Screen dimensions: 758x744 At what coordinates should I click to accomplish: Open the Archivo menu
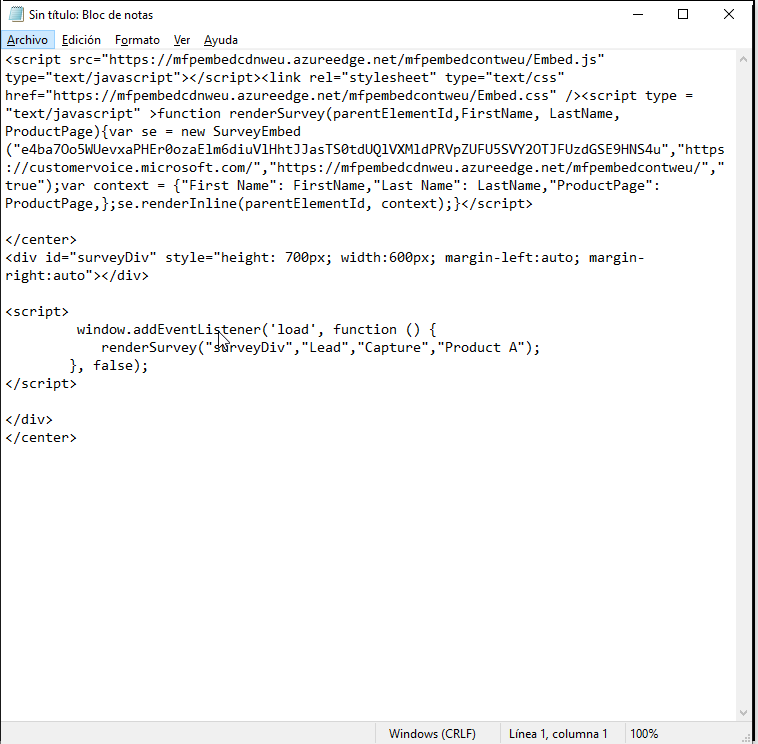(x=28, y=40)
